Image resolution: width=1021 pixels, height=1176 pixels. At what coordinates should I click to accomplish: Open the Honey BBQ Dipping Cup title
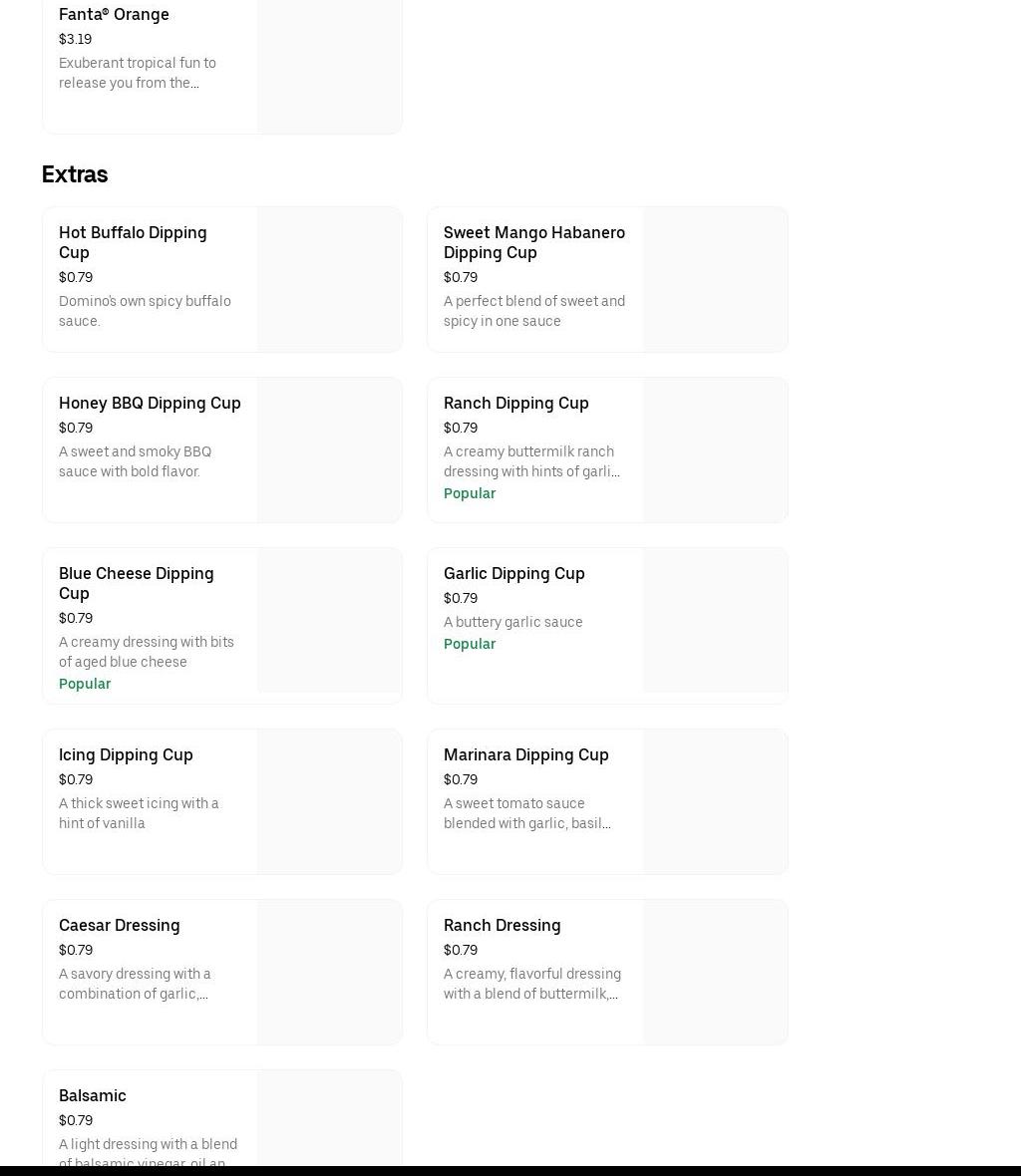pyautogui.click(x=150, y=403)
